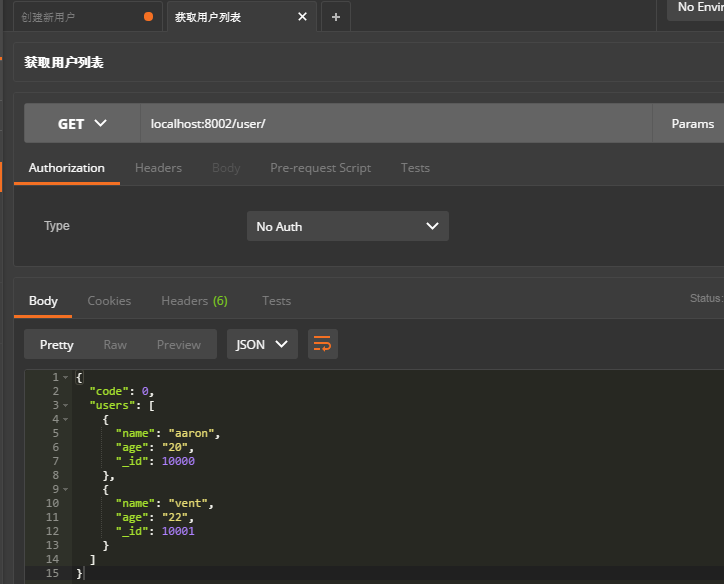Collapse the "users" array at line 3
The height and width of the screenshot is (584, 724).
click(66, 405)
